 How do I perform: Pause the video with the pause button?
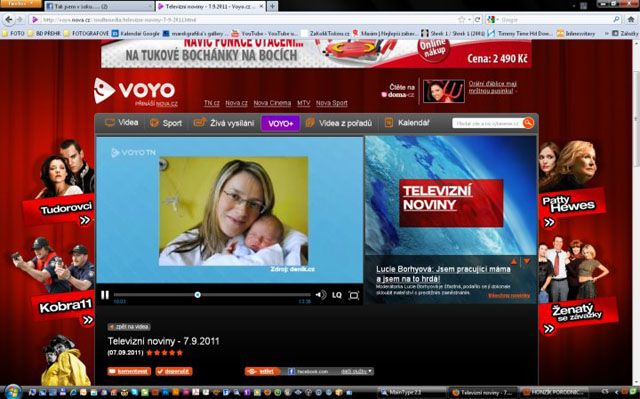pyautogui.click(x=105, y=295)
